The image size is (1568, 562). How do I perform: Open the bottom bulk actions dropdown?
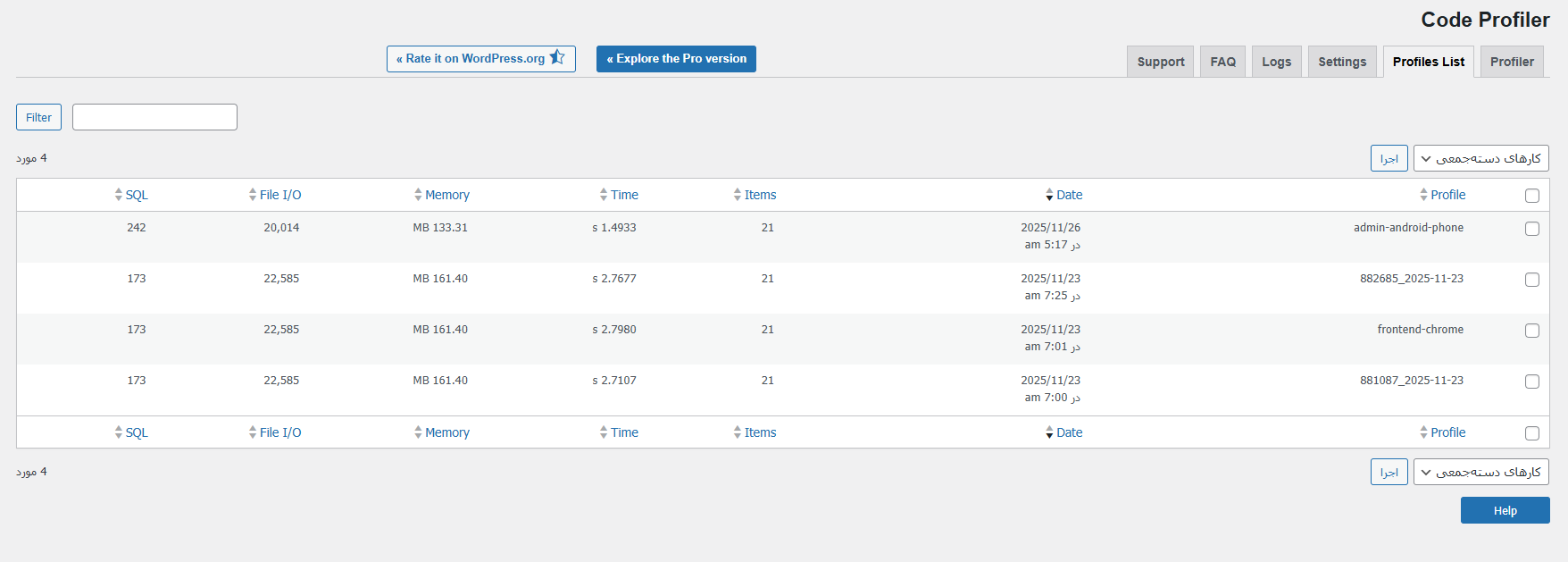pyautogui.click(x=1480, y=472)
